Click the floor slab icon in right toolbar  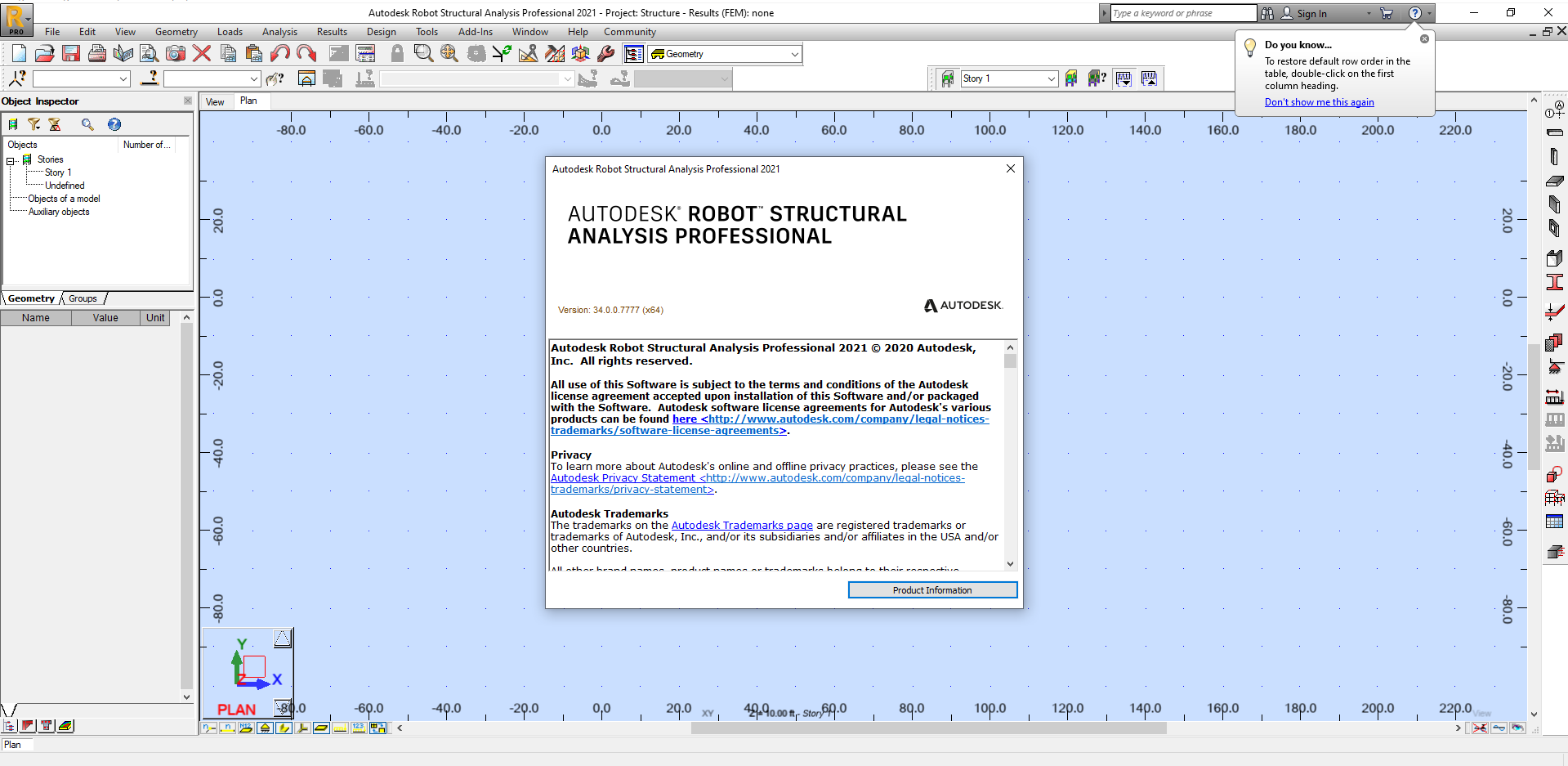coord(1554,181)
